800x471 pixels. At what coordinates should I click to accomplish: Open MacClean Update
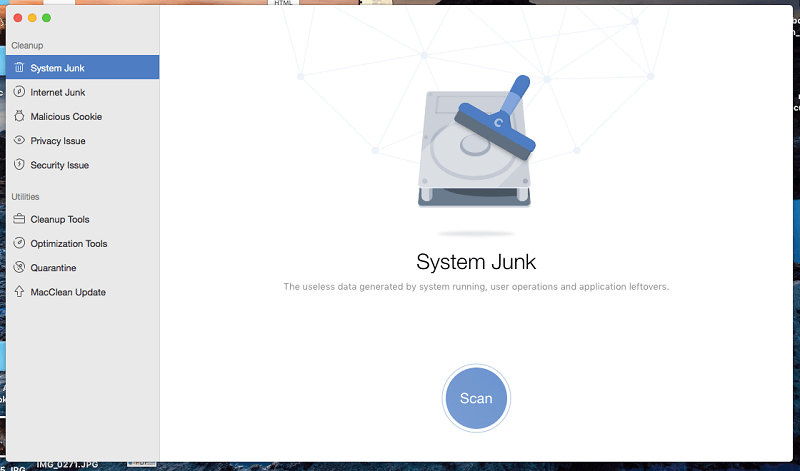pos(83,292)
